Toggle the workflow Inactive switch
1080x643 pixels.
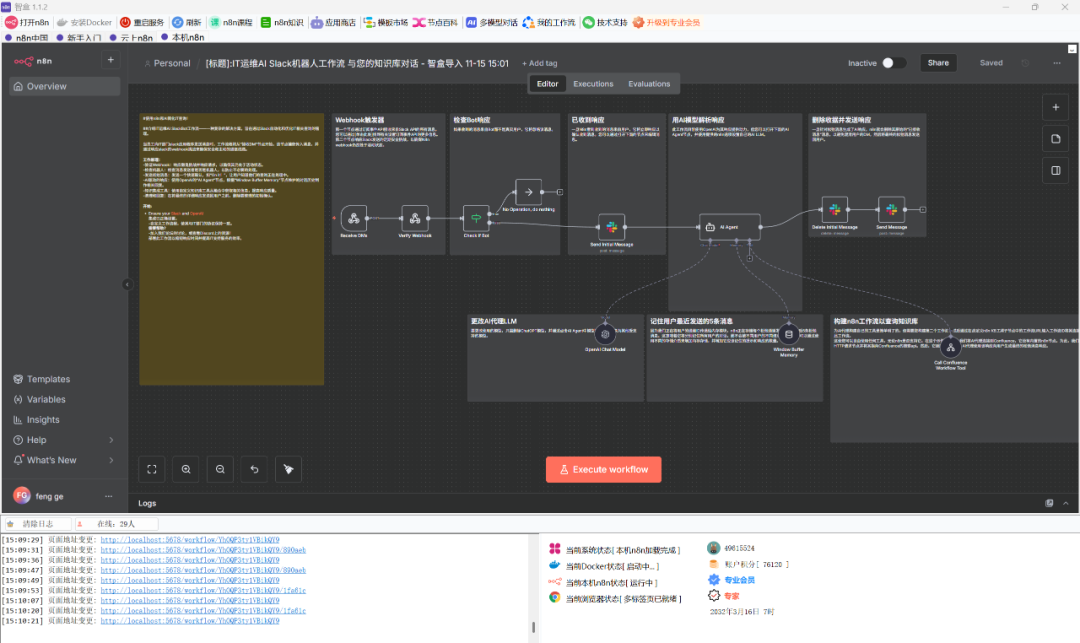tap(893, 63)
